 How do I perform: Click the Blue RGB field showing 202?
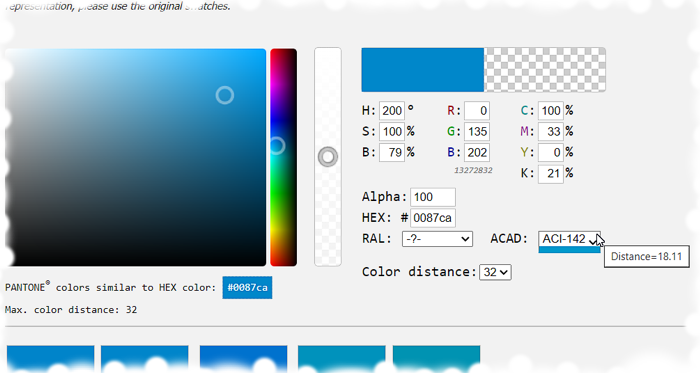477,153
